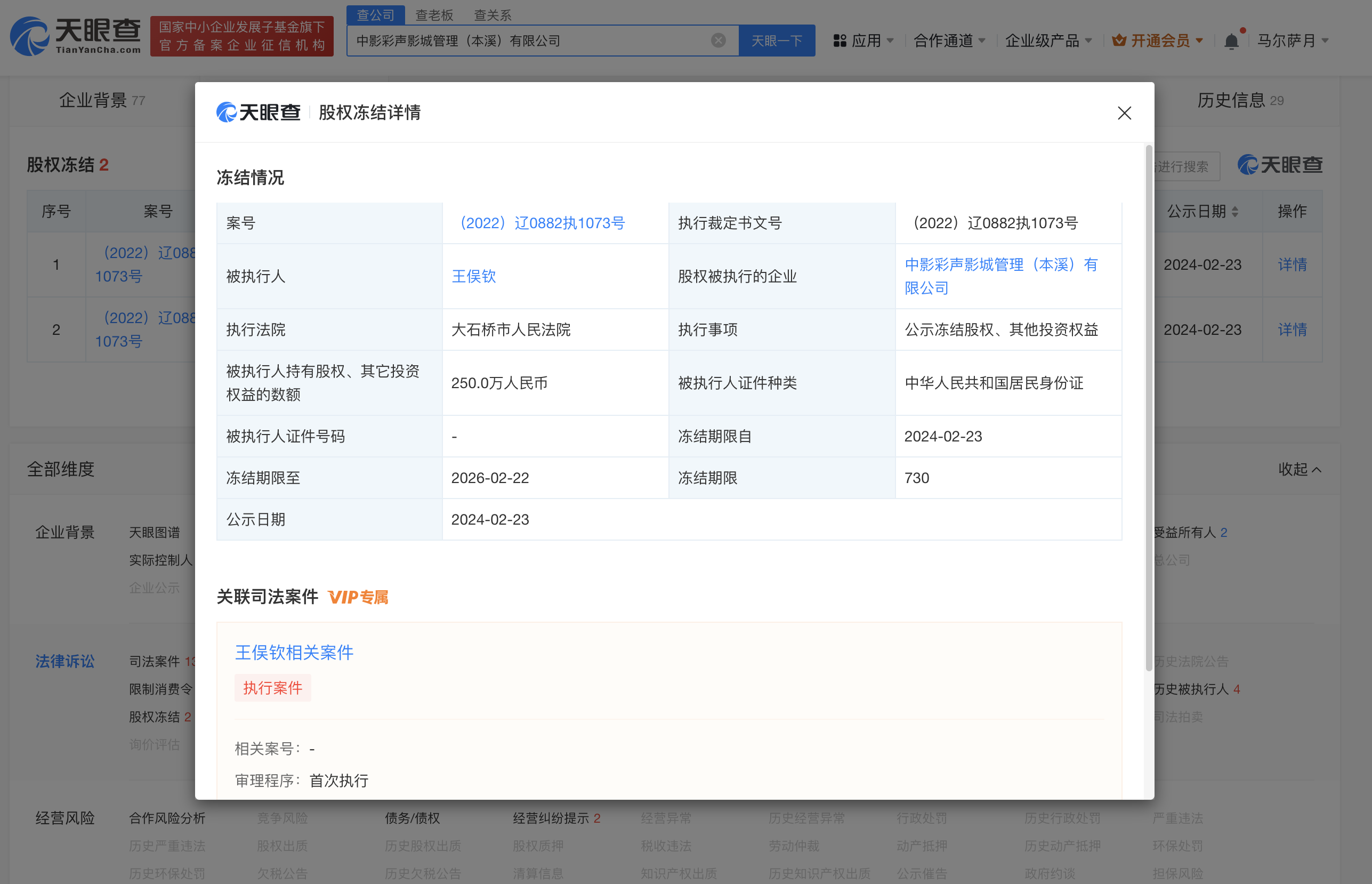Open 王俣钦相关案件 related case link
Viewport: 1372px width, 884px height.
coord(294,653)
